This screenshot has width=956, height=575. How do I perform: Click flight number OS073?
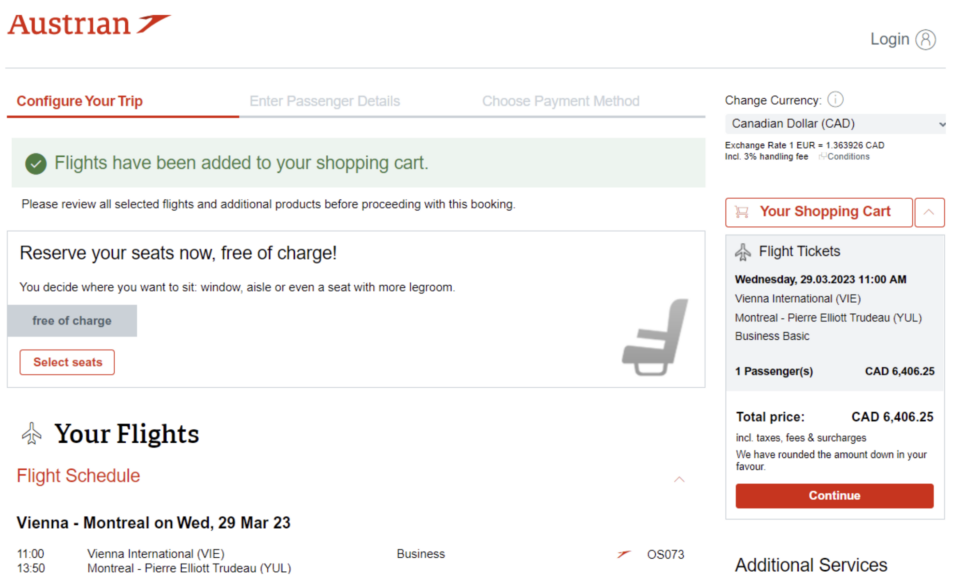pyautogui.click(x=665, y=555)
